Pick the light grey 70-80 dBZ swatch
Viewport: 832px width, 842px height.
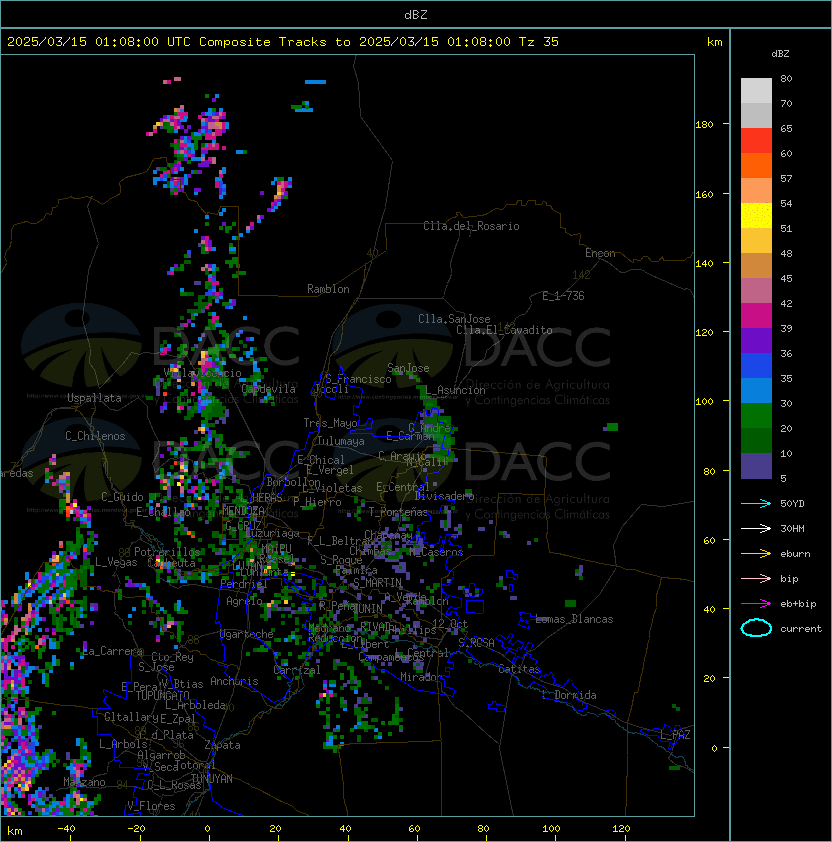click(756, 90)
